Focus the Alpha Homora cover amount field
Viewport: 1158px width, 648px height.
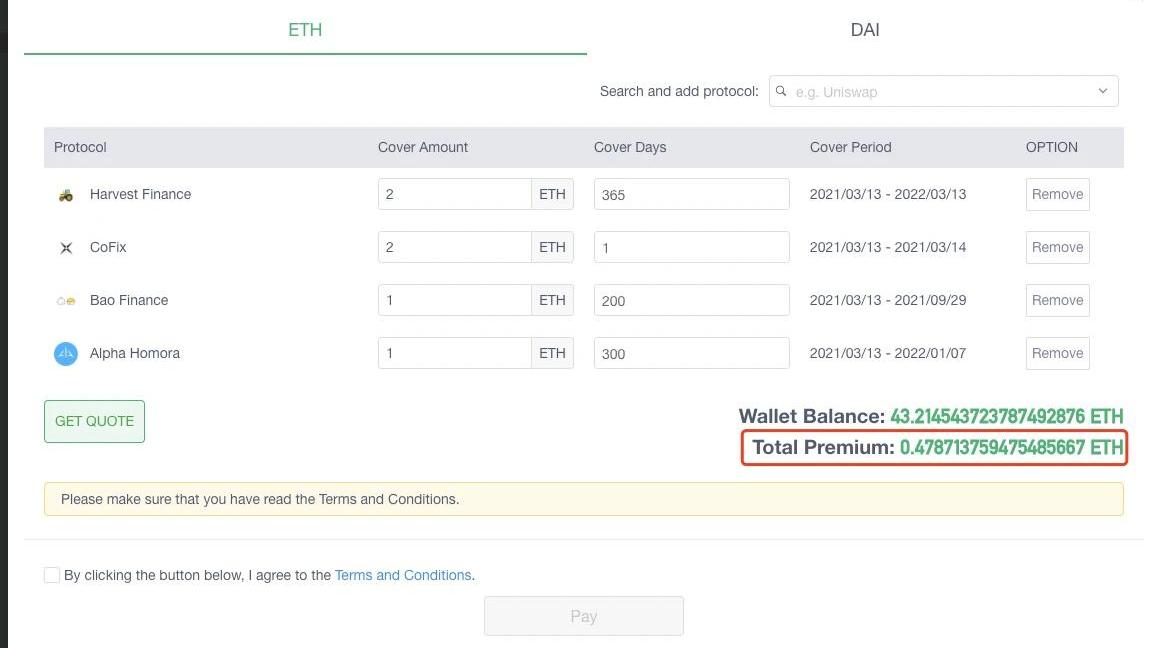[x=454, y=353]
